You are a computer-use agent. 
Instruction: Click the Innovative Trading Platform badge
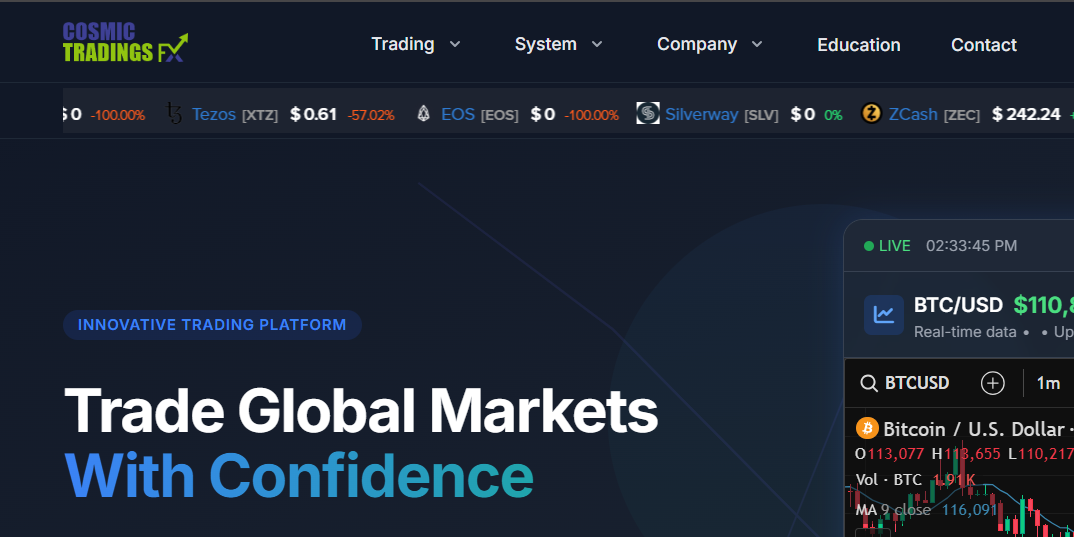click(x=212, y=325)
